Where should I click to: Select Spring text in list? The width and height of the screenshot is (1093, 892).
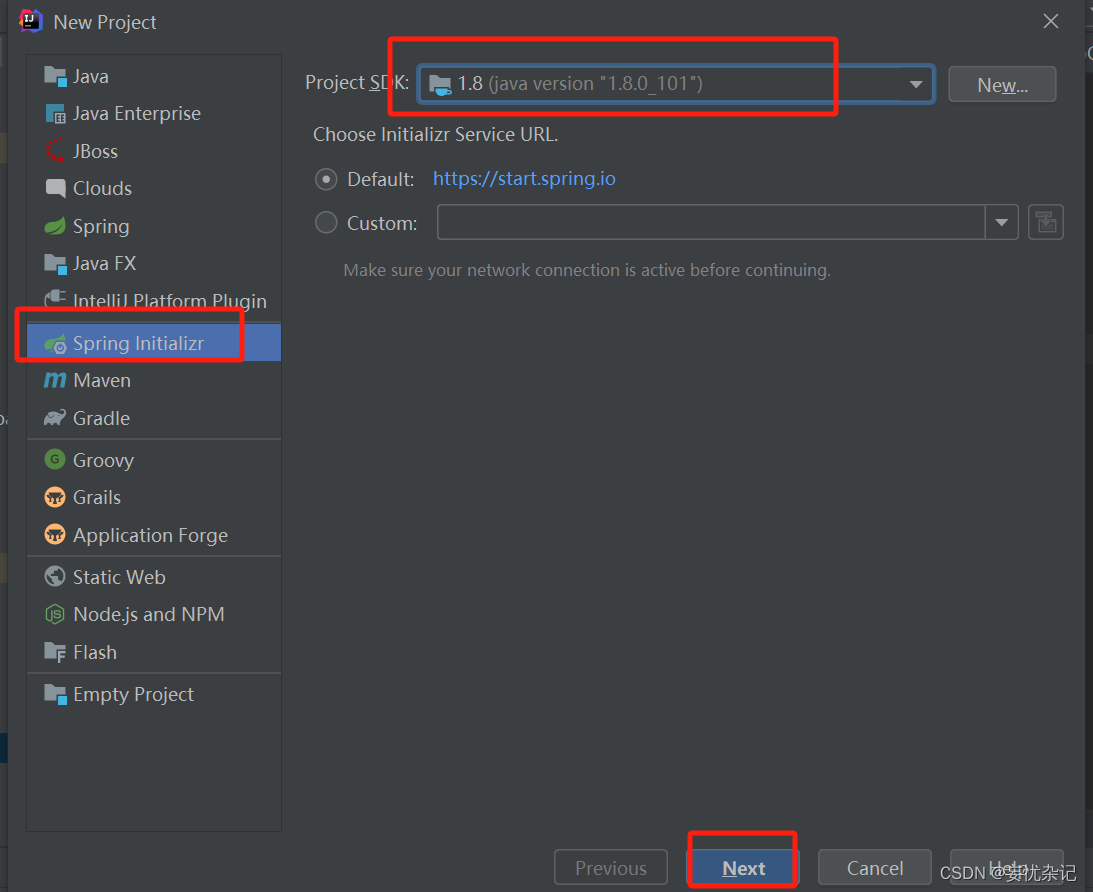click(x=101, y=226)
